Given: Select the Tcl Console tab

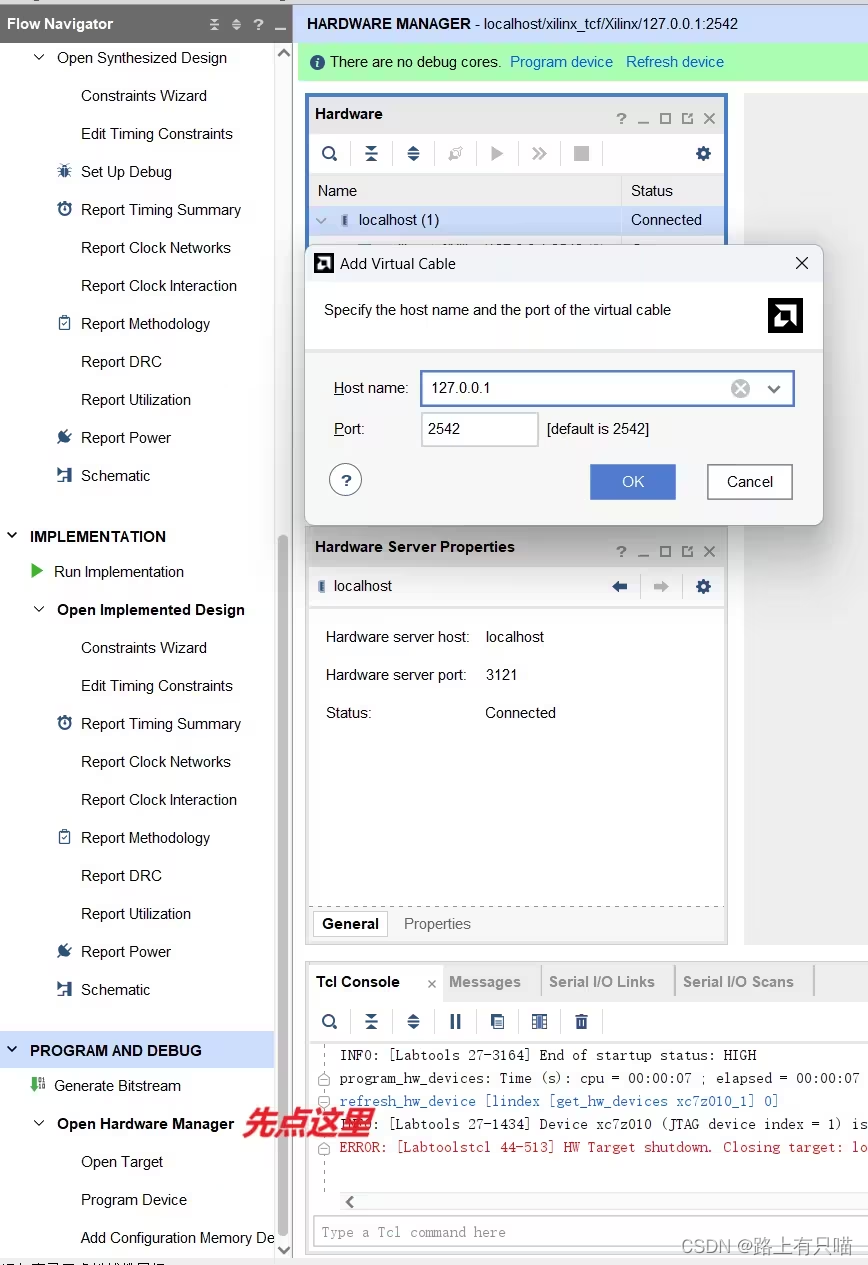Looking at the screenshot, I should click(x=358, y=982).
